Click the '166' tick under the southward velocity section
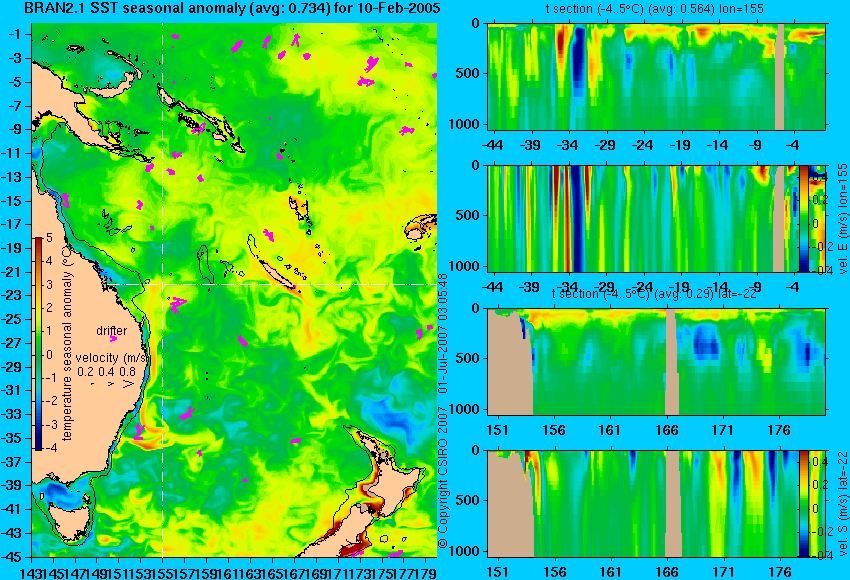The height and width of the screenshot is (580, 850). click(x=667, y=572)
